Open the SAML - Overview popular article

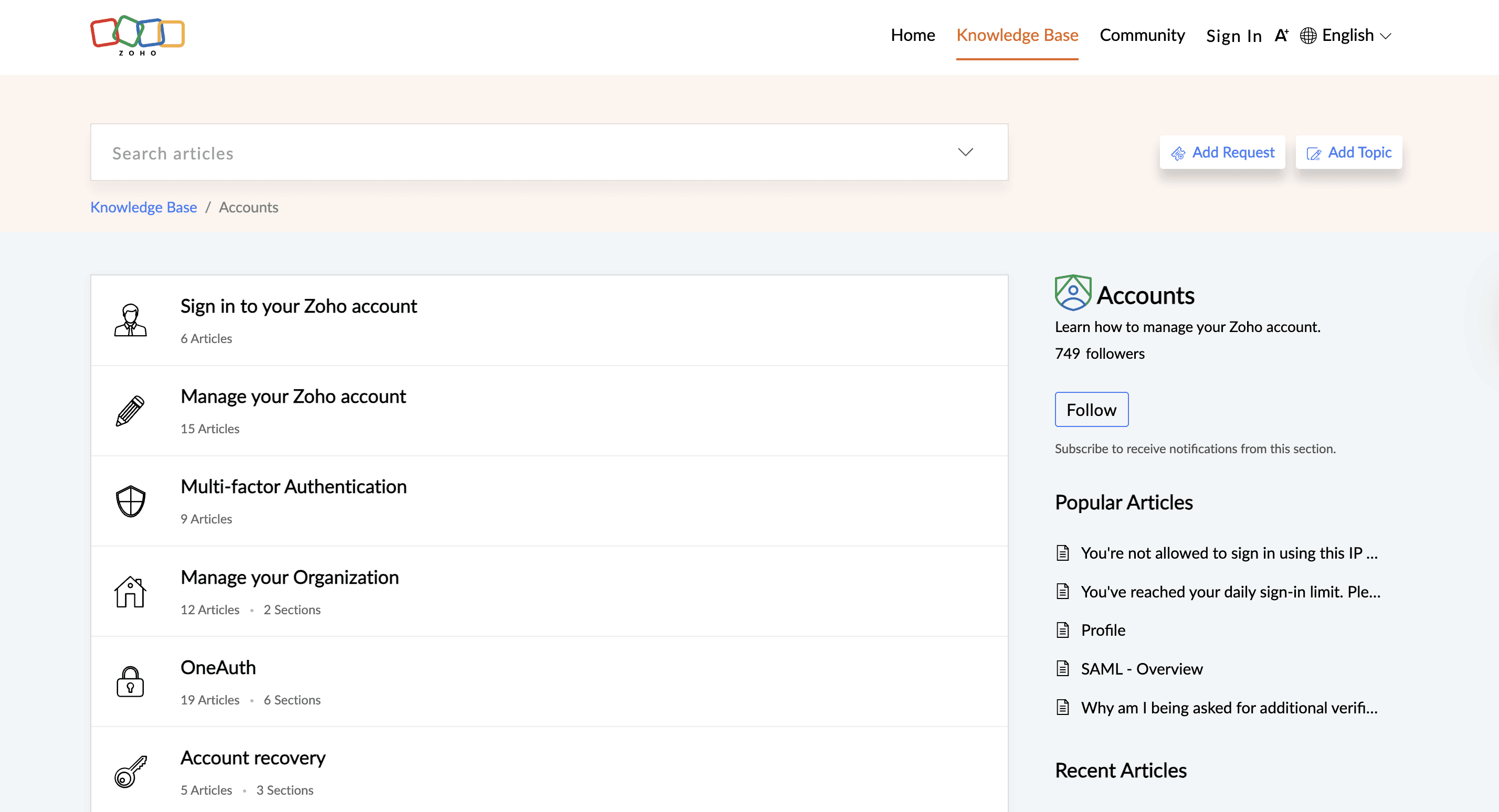click(1141, 669)
